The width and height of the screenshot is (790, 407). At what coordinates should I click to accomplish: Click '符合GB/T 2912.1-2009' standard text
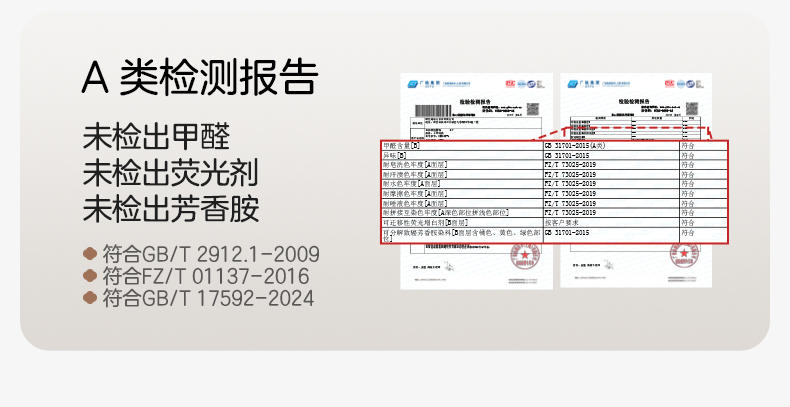pyautogui.click(x=211, y=254)
